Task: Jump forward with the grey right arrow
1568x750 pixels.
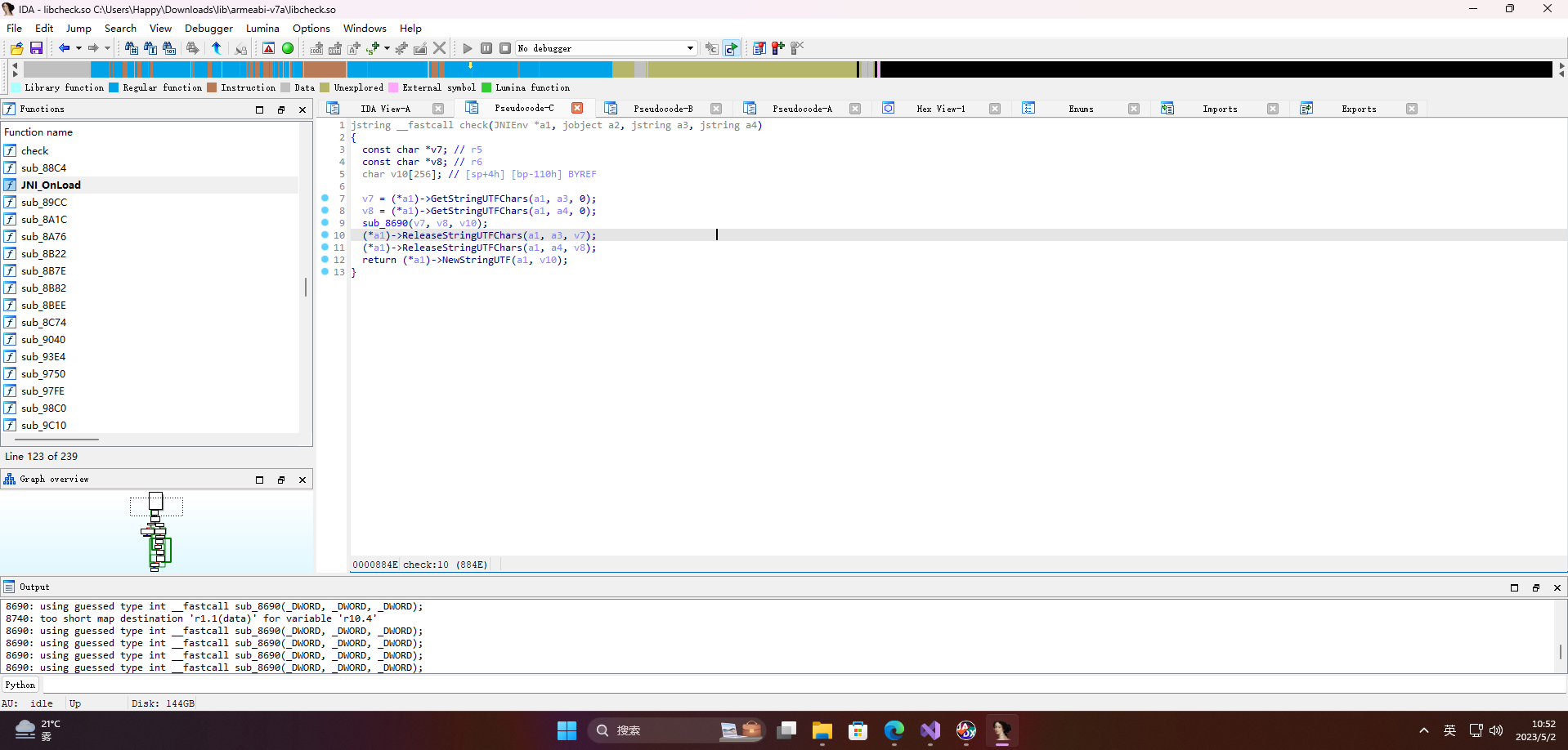Action: pyautogui.click(x=93, y=48)
